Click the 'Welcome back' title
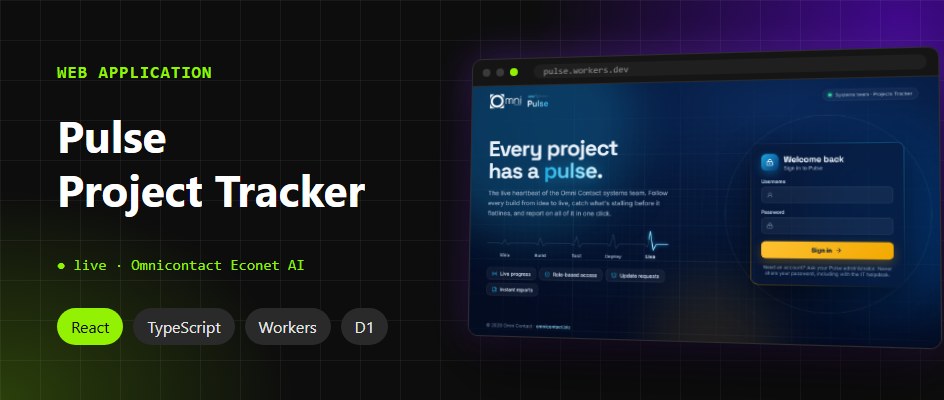 pyautogui.click(x=813, y=160)
